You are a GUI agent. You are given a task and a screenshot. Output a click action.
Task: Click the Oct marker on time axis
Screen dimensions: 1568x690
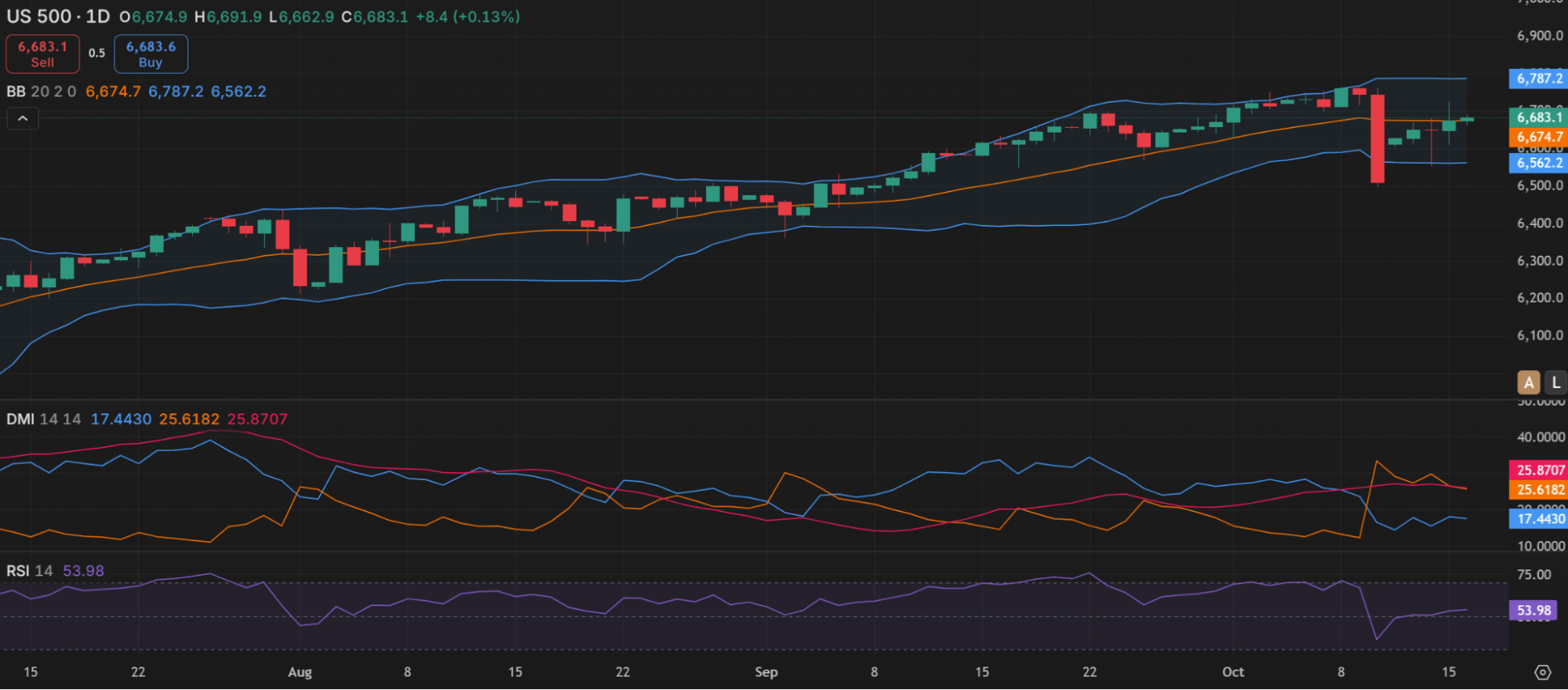[x=1232, y=672]
